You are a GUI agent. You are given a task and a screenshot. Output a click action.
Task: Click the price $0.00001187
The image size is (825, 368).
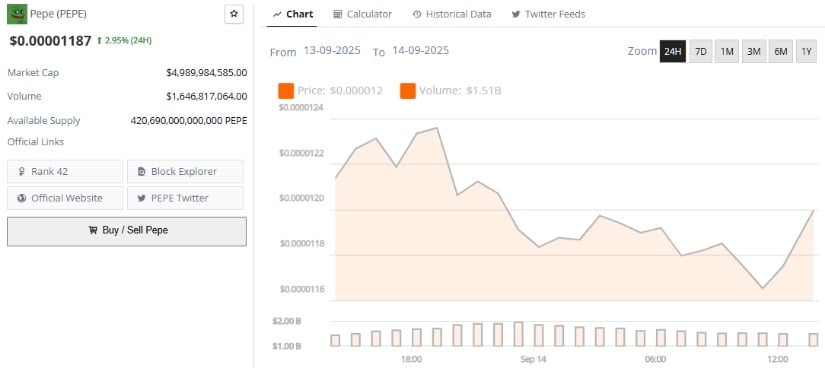pos(51,41)
